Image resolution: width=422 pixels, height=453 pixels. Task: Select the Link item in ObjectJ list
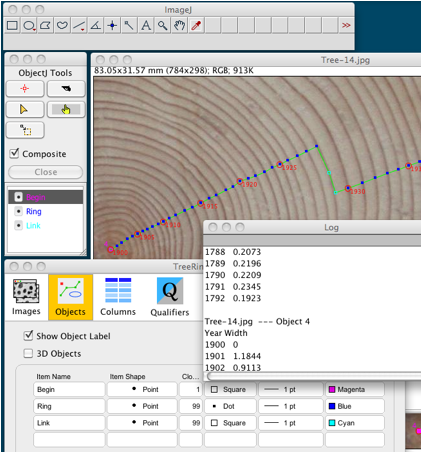45,226
